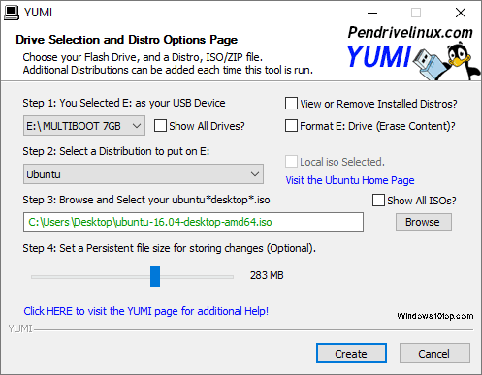The height and width of the screenshot is (375, 482).
Task: Click the Step 3 Browse and Select label
Action: [x=146, y=200]
